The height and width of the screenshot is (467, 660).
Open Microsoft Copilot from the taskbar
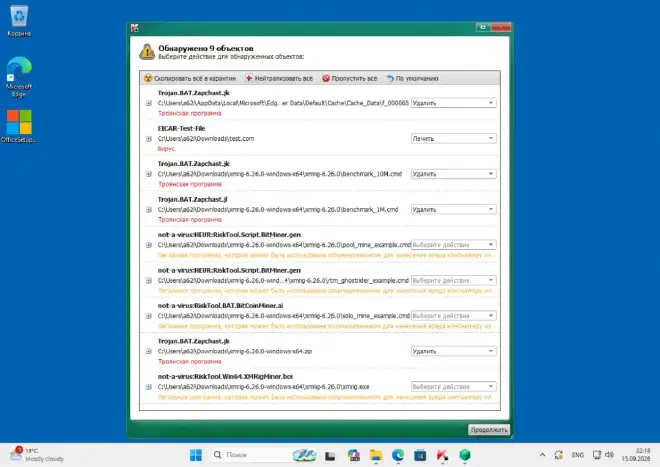pos(354,455)
